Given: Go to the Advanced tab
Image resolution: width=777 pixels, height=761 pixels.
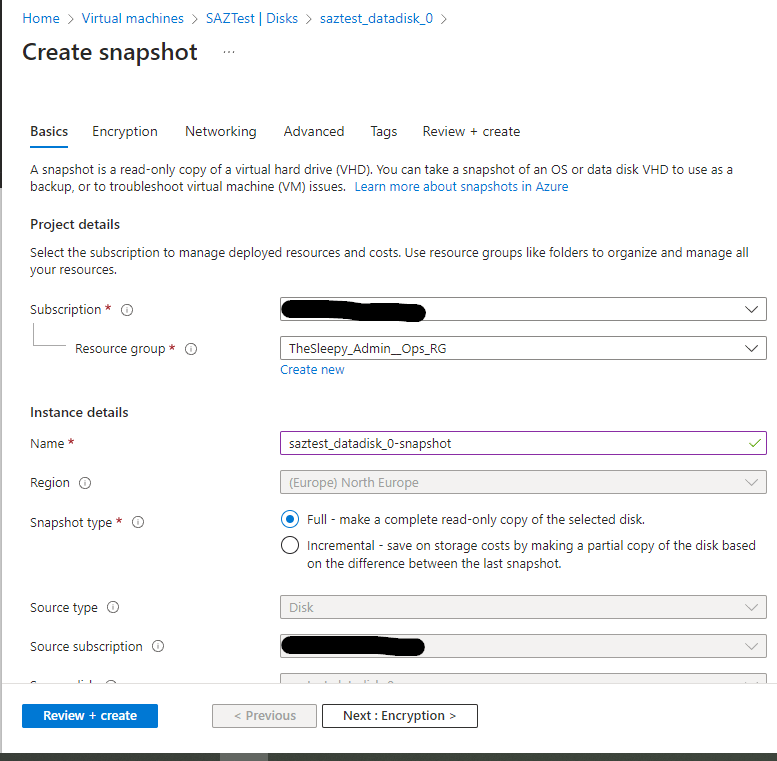Looking at the screenshot, I should tap(313, 131).
